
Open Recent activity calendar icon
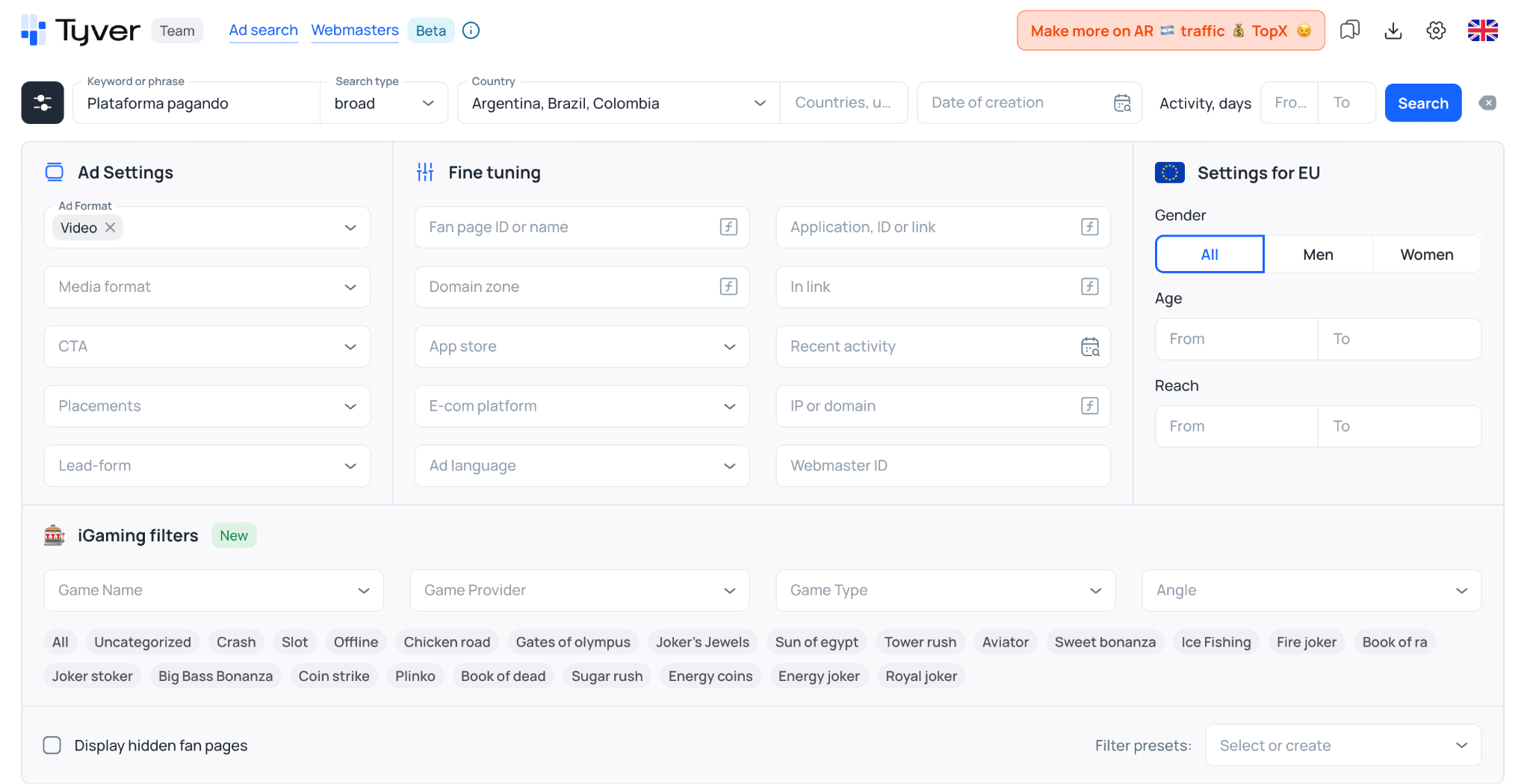tap(1090, 346)
